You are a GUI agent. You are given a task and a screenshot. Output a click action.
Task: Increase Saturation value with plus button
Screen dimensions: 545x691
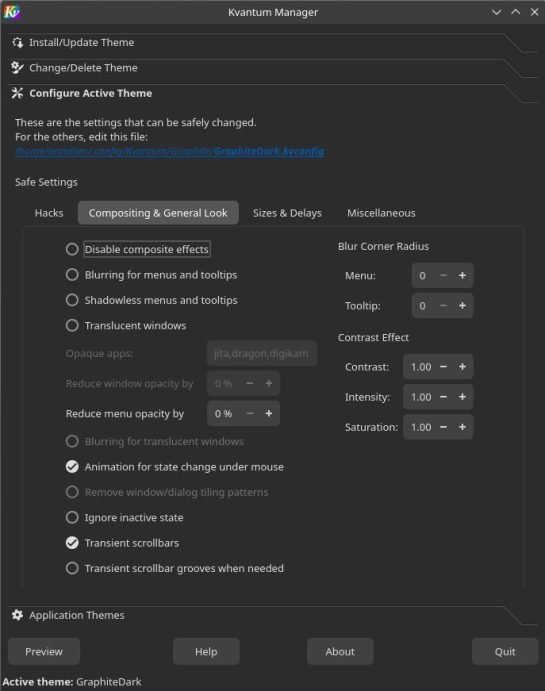coord(462,427)
